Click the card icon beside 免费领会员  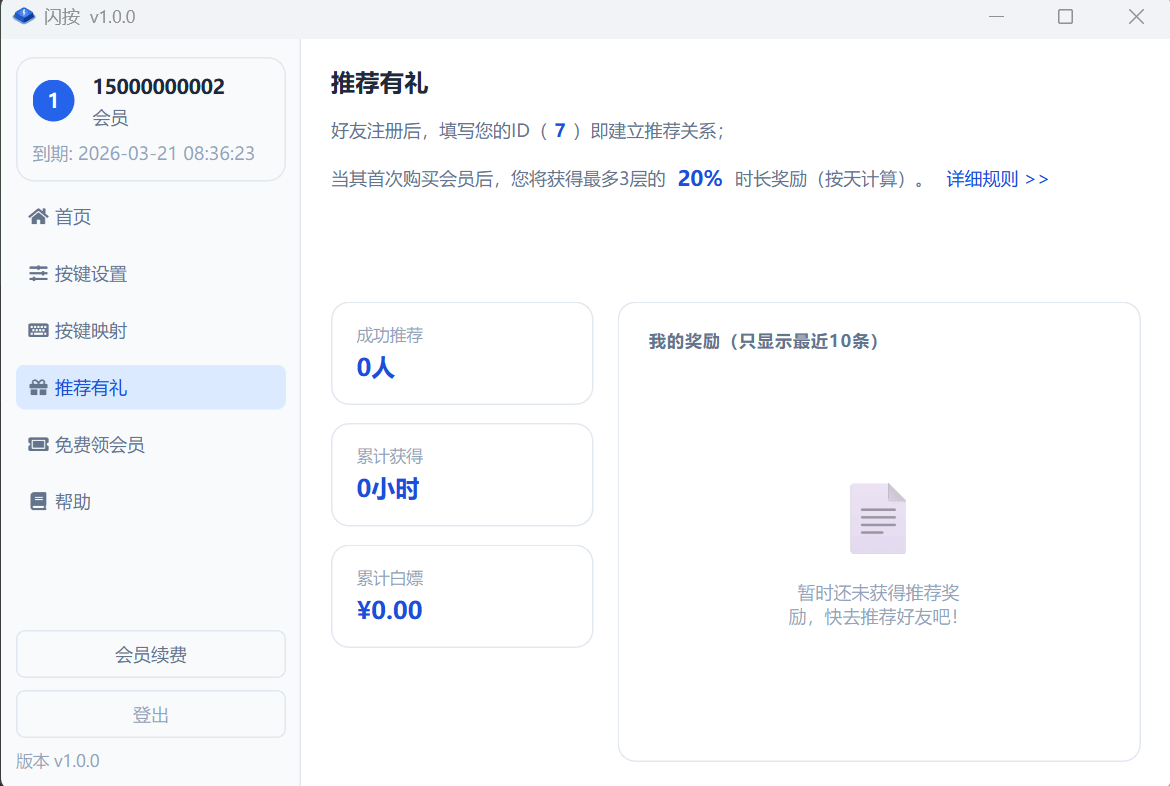point(36,444)
